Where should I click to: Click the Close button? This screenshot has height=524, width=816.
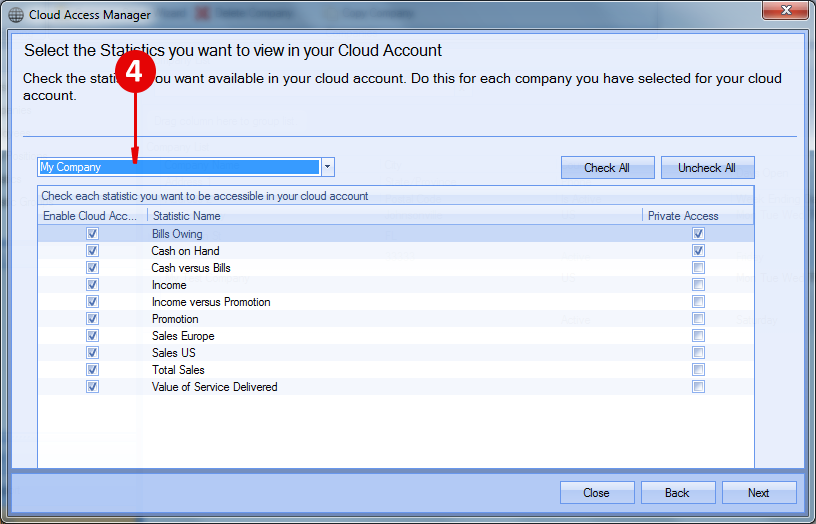(x=597, y=492)
